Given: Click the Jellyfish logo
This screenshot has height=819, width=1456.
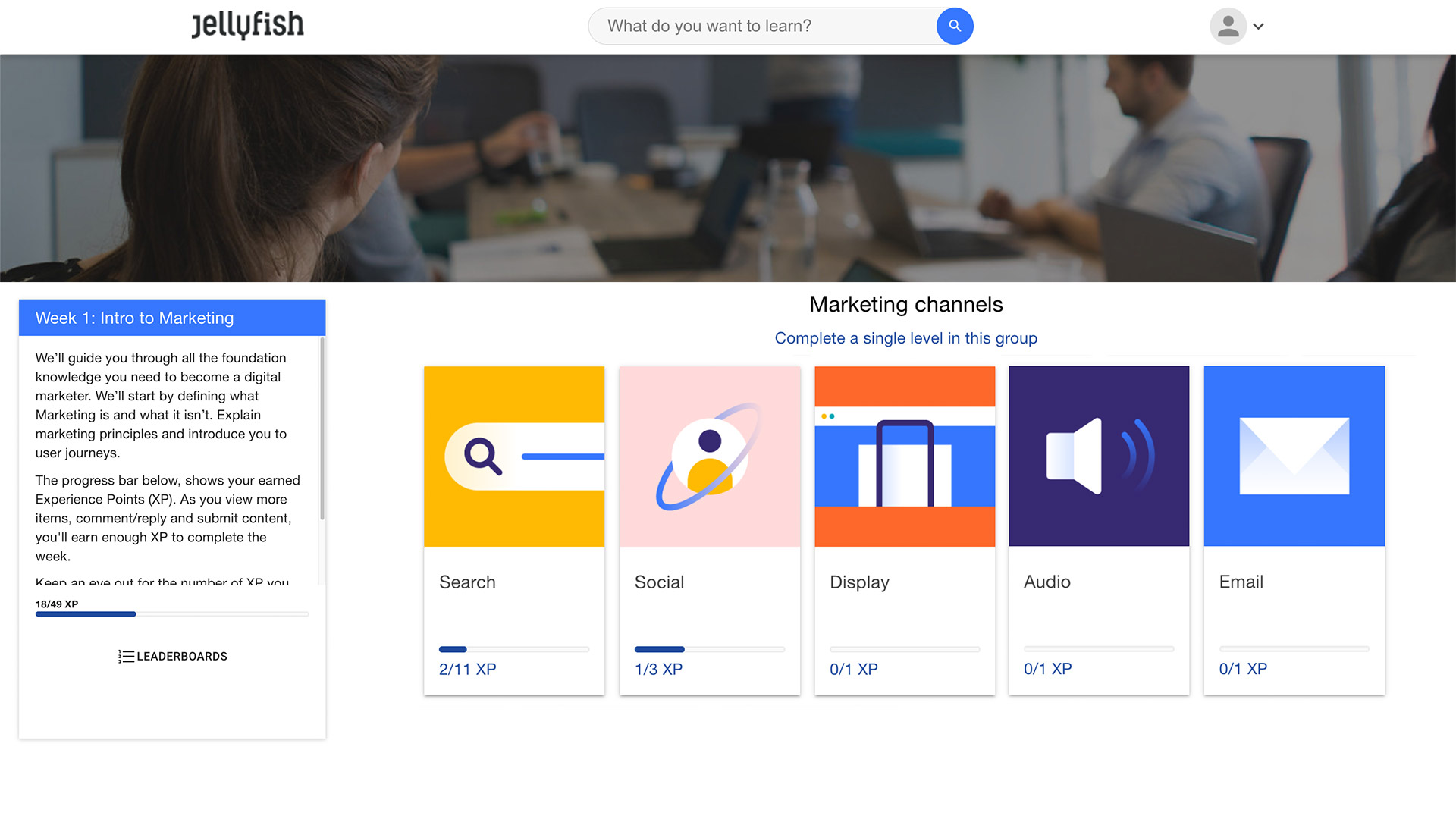Looking at the screenshot, I should click(x=247, y=25).
